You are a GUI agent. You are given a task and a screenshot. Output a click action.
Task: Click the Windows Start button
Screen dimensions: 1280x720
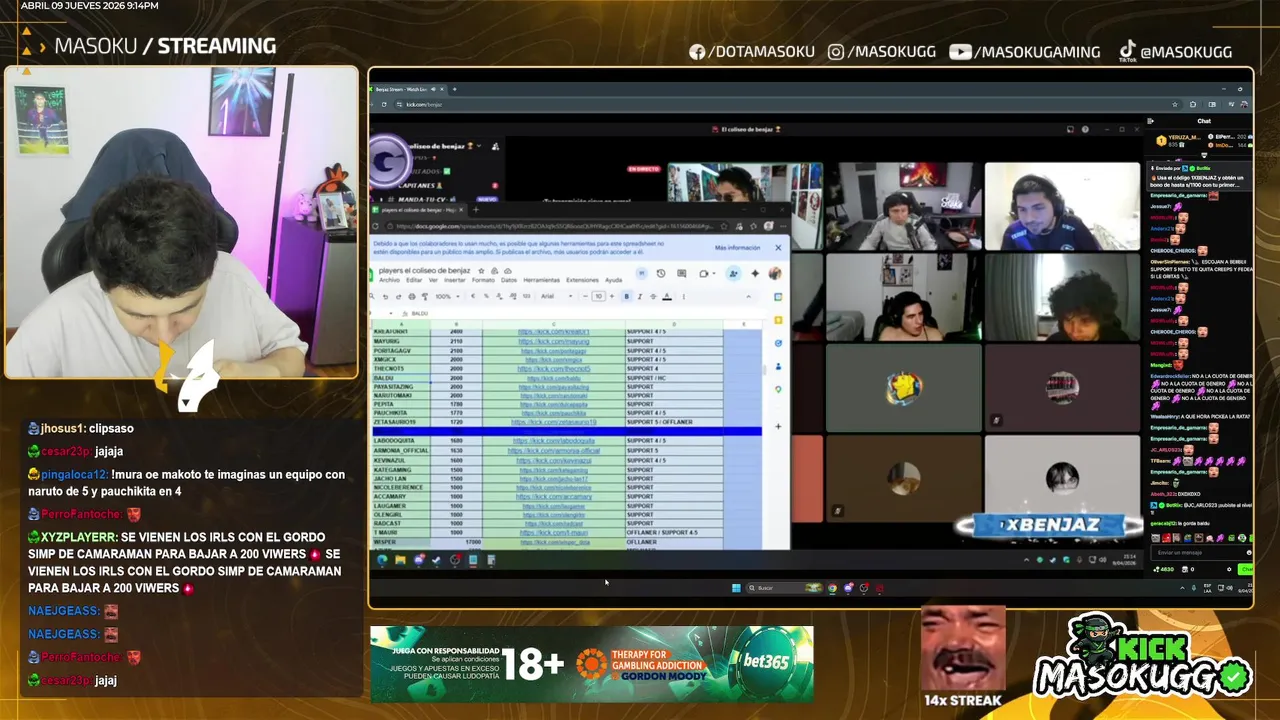tap(736, 588)
